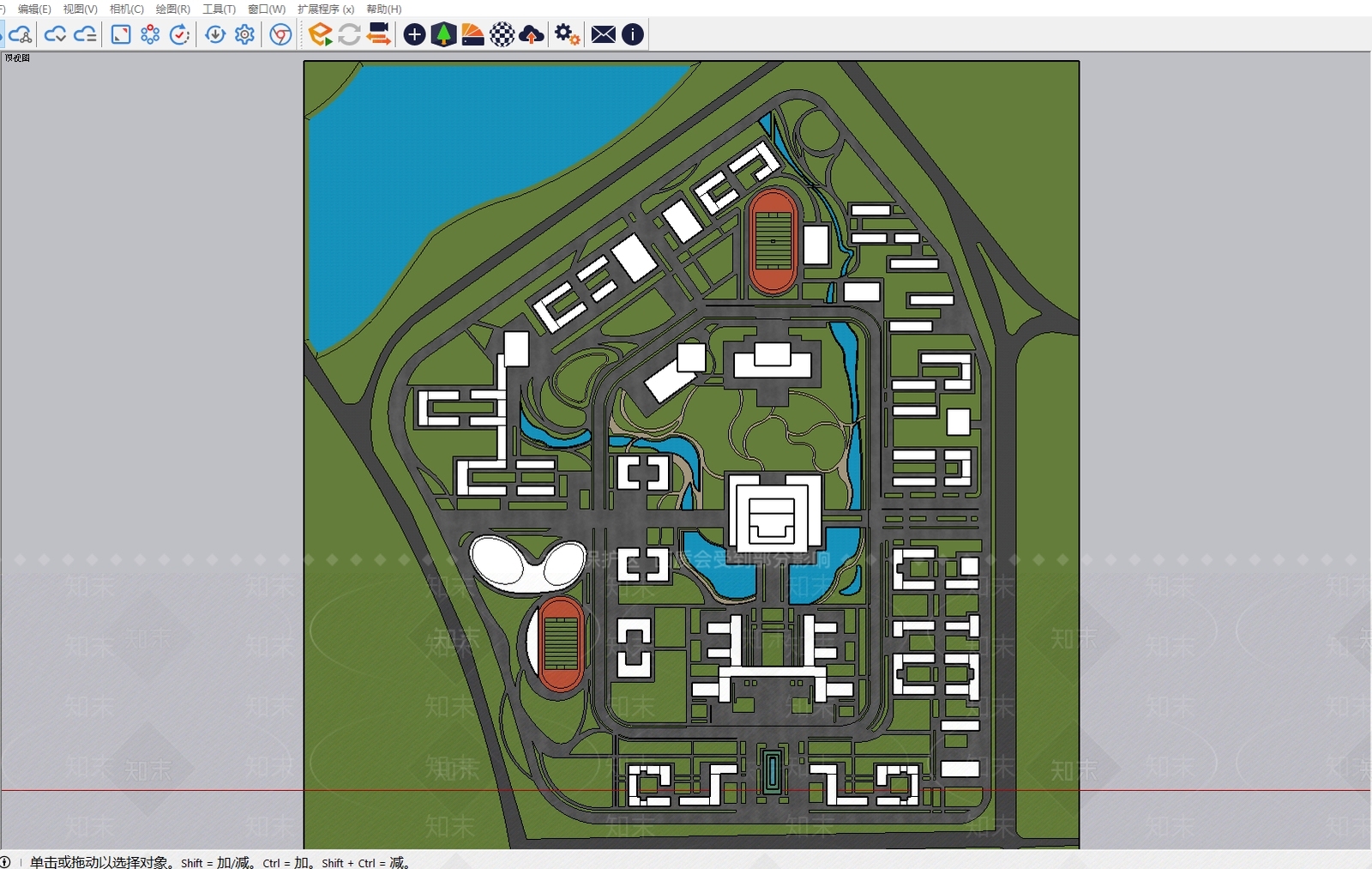Click the gray sync arrows icon
The height and width of the screenshot is (869, 1372).
pyautogui.click(x=349, y=34)
